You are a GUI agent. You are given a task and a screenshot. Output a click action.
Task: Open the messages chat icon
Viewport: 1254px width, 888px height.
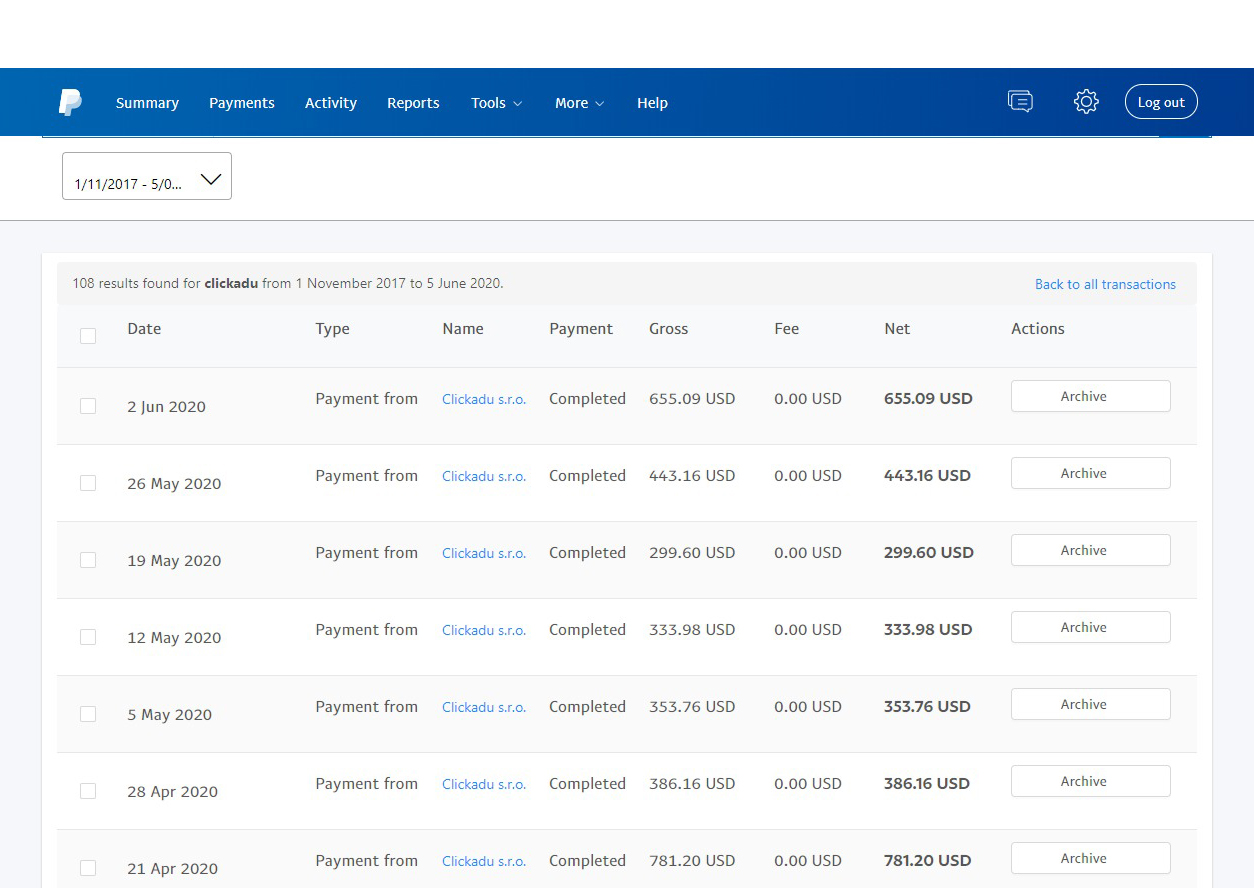tap(1020, 101)
